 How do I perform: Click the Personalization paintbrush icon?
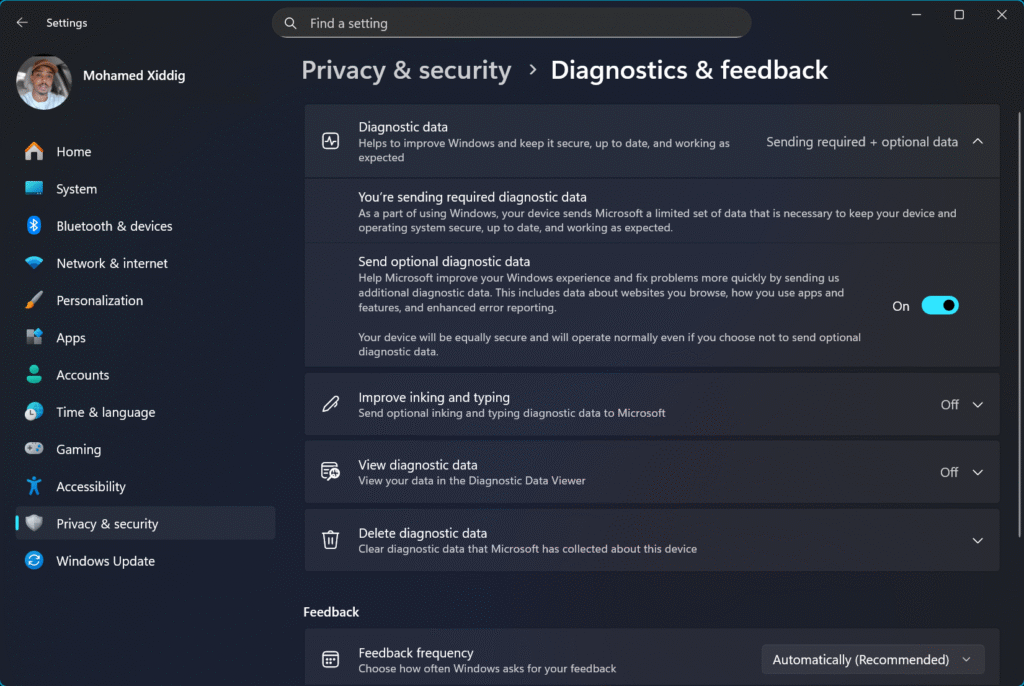34,300
